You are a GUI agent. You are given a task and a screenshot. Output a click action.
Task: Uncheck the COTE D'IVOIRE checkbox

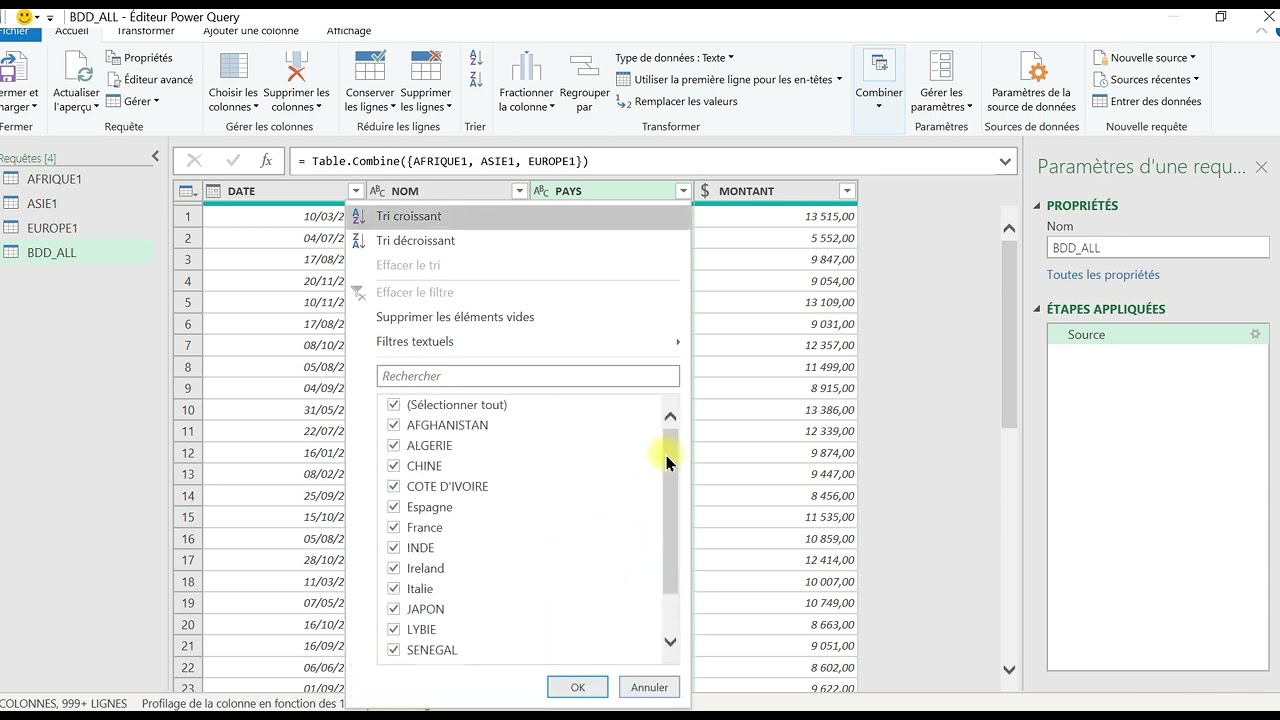(x=394, y=487)
